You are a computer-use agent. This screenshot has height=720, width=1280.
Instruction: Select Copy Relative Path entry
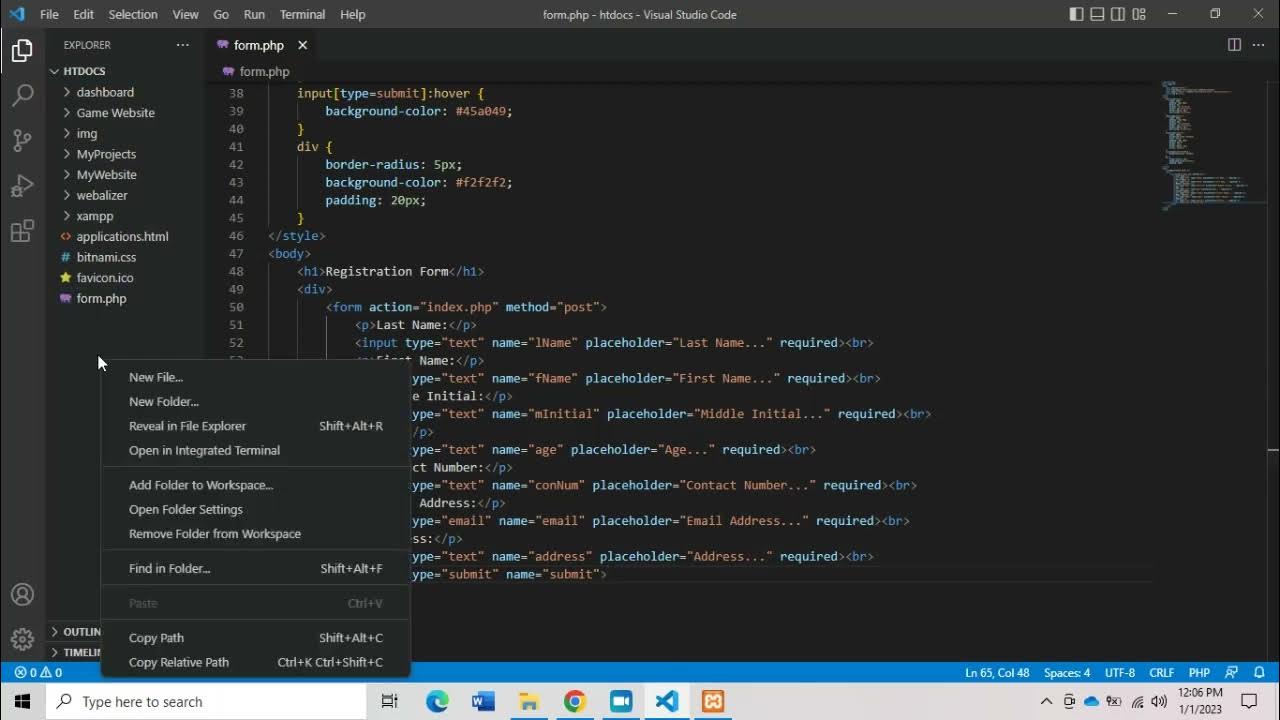pyautogui.click(x=255, y=662)
